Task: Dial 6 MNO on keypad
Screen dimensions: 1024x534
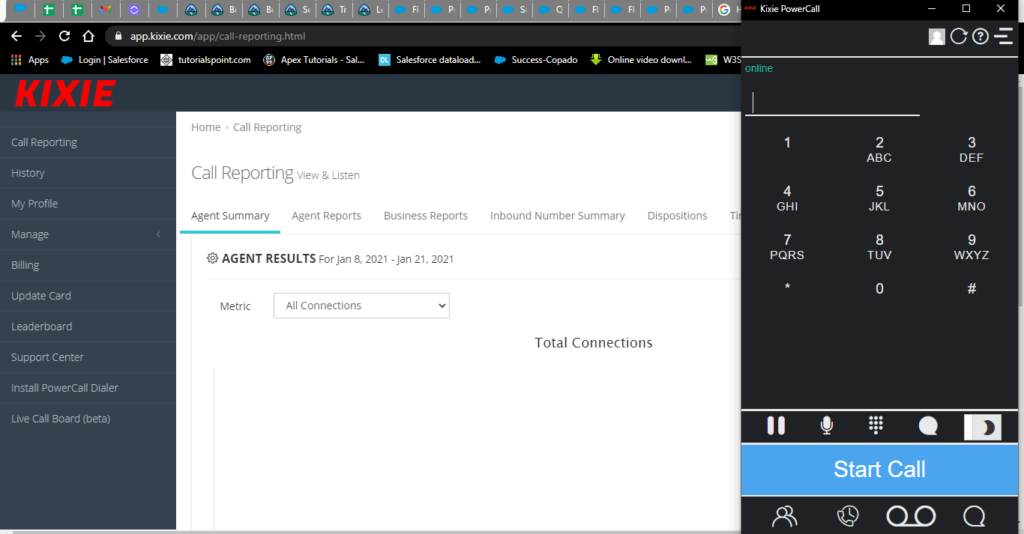Action: pos(971,198)
